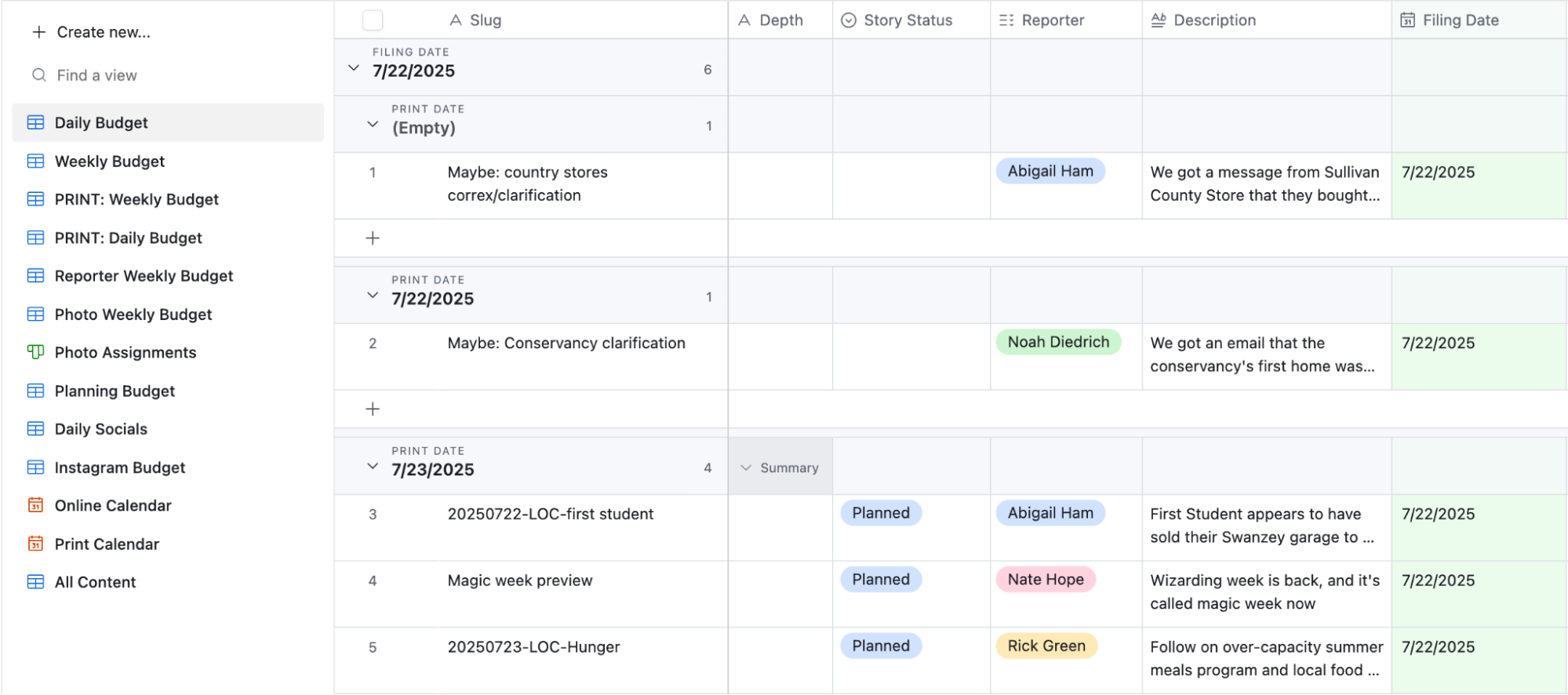This screenshot has height=695, width=1568.
Task: Click filing date cell of Magic week preview row
Action: coord(1479,595)
